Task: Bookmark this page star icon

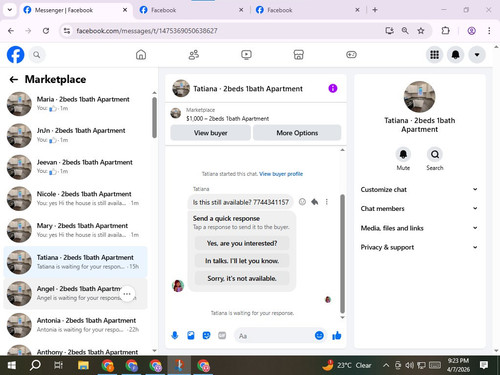Action: 421,31
